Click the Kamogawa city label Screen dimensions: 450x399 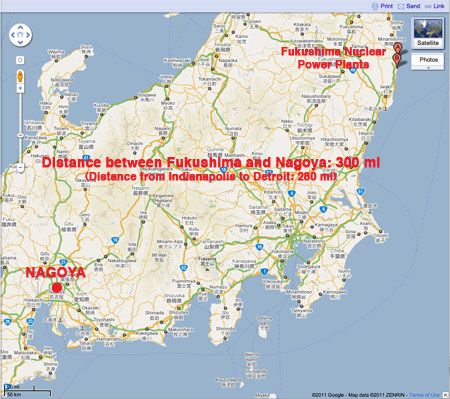pos(334,294)
